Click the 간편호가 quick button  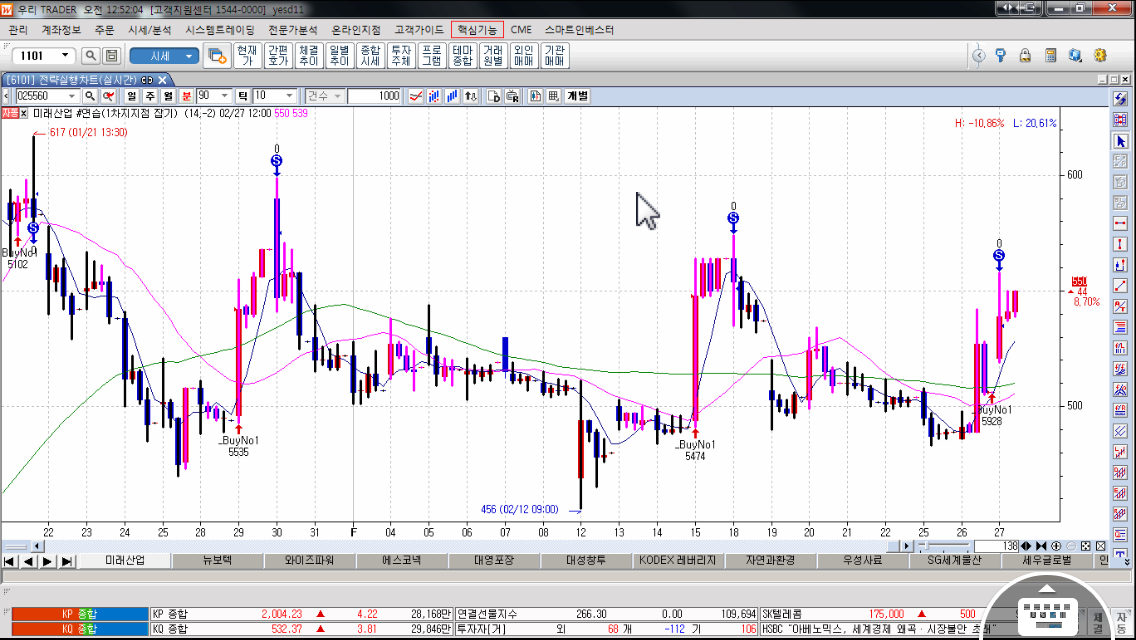click(x=278, y=56)
